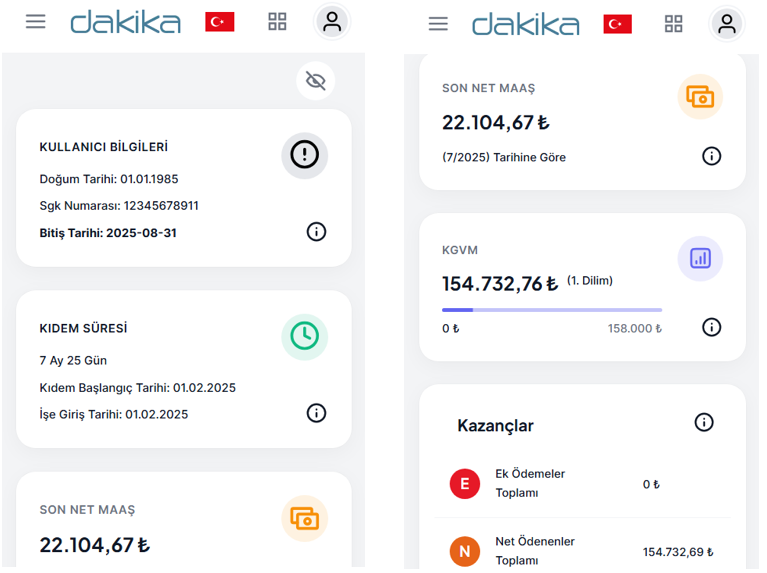Click left panel Son Net Maaş money icon
Image resolution: width=767 pixels, height=573 pixels.
tap(304, 518)
